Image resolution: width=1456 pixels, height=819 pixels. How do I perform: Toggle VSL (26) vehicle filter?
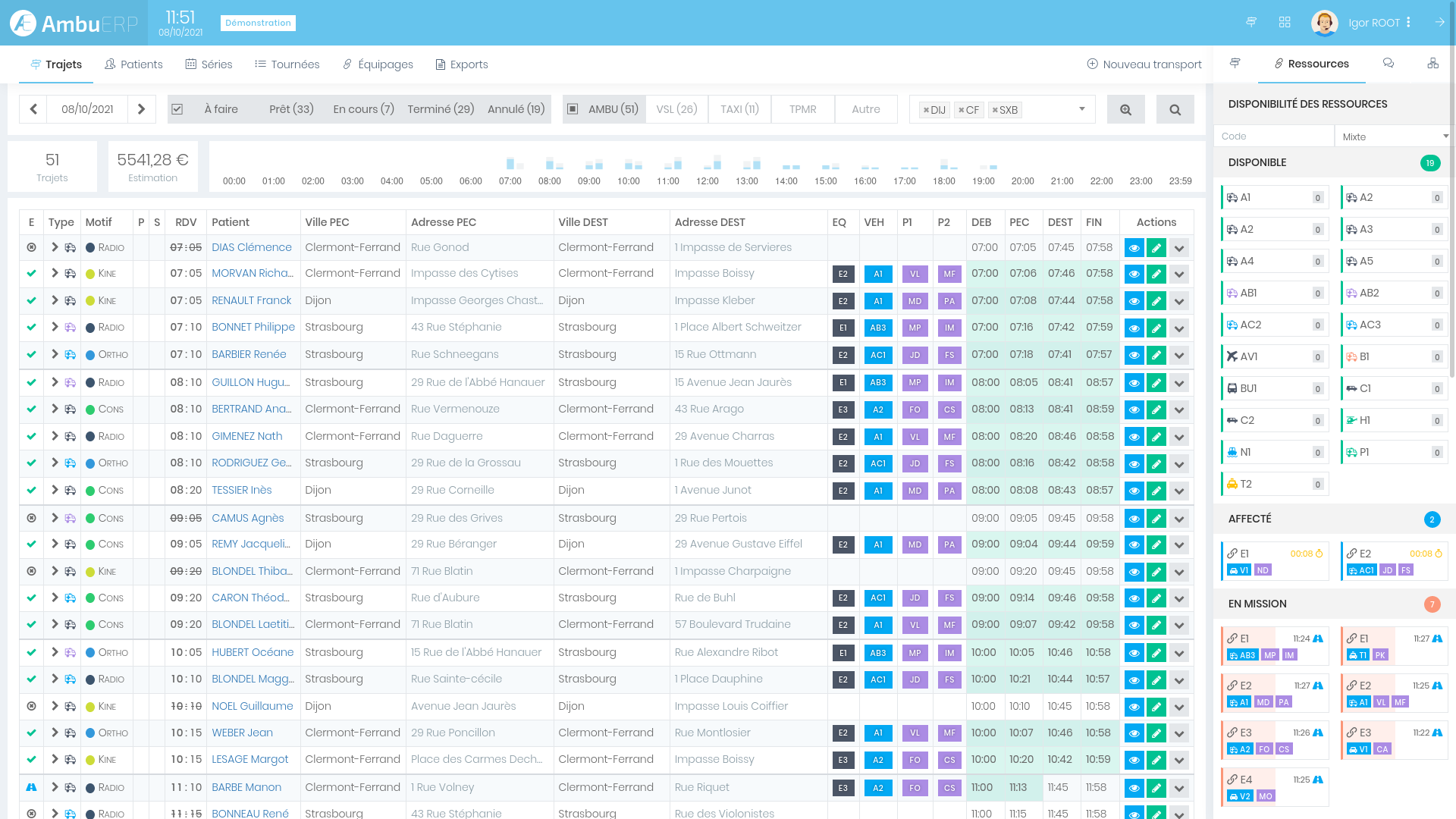(676, 109)
